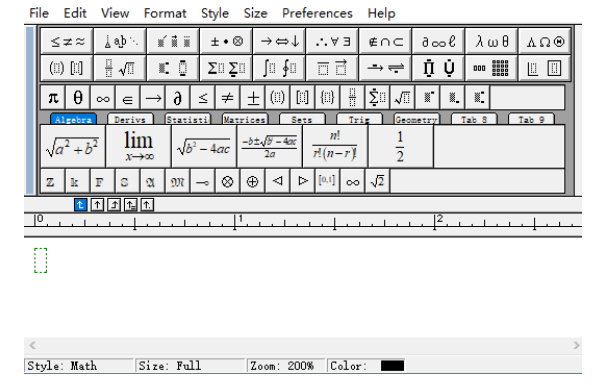Open subscript and superscript templates palette
614x385 pixels.
click(173, 68)
